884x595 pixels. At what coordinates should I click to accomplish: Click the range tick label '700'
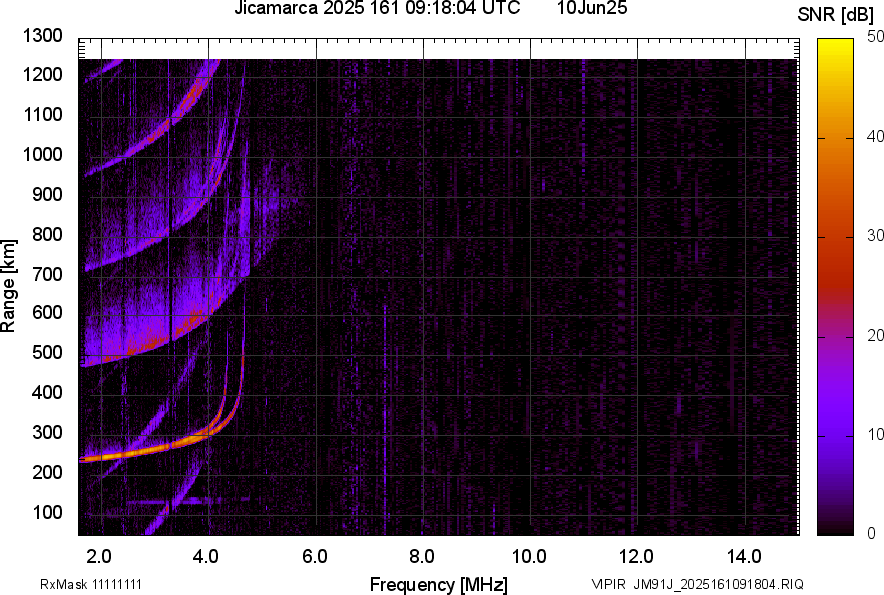(x=47, y=274)
